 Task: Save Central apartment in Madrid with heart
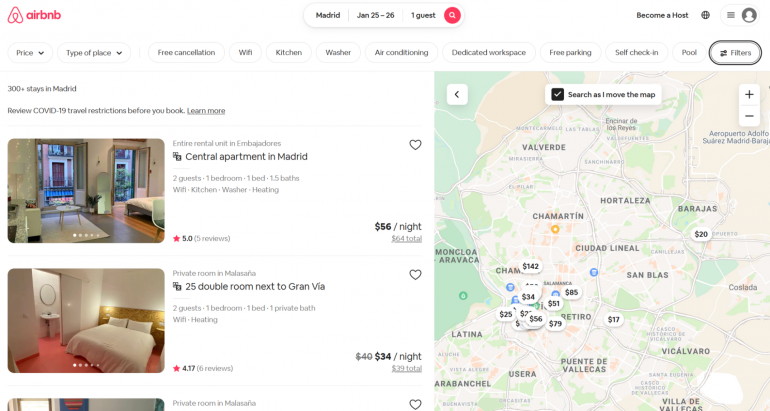(415, 145)
